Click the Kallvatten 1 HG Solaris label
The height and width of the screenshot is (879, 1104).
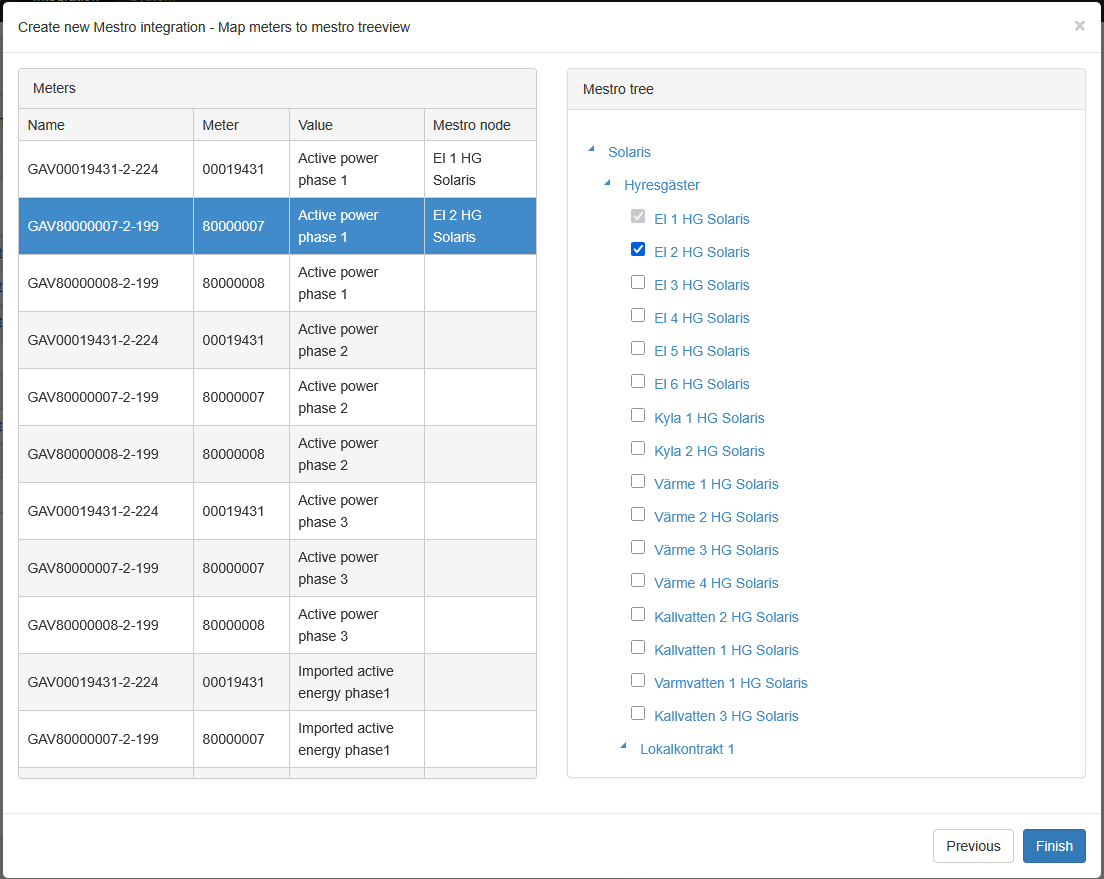[x=726, y=650]
